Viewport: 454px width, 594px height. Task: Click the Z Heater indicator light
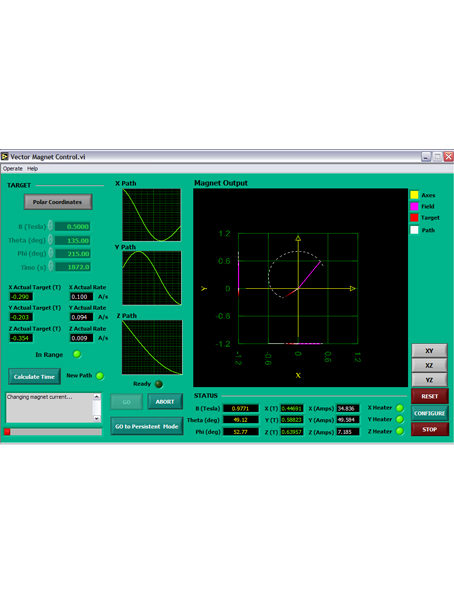tap(399, 431)
